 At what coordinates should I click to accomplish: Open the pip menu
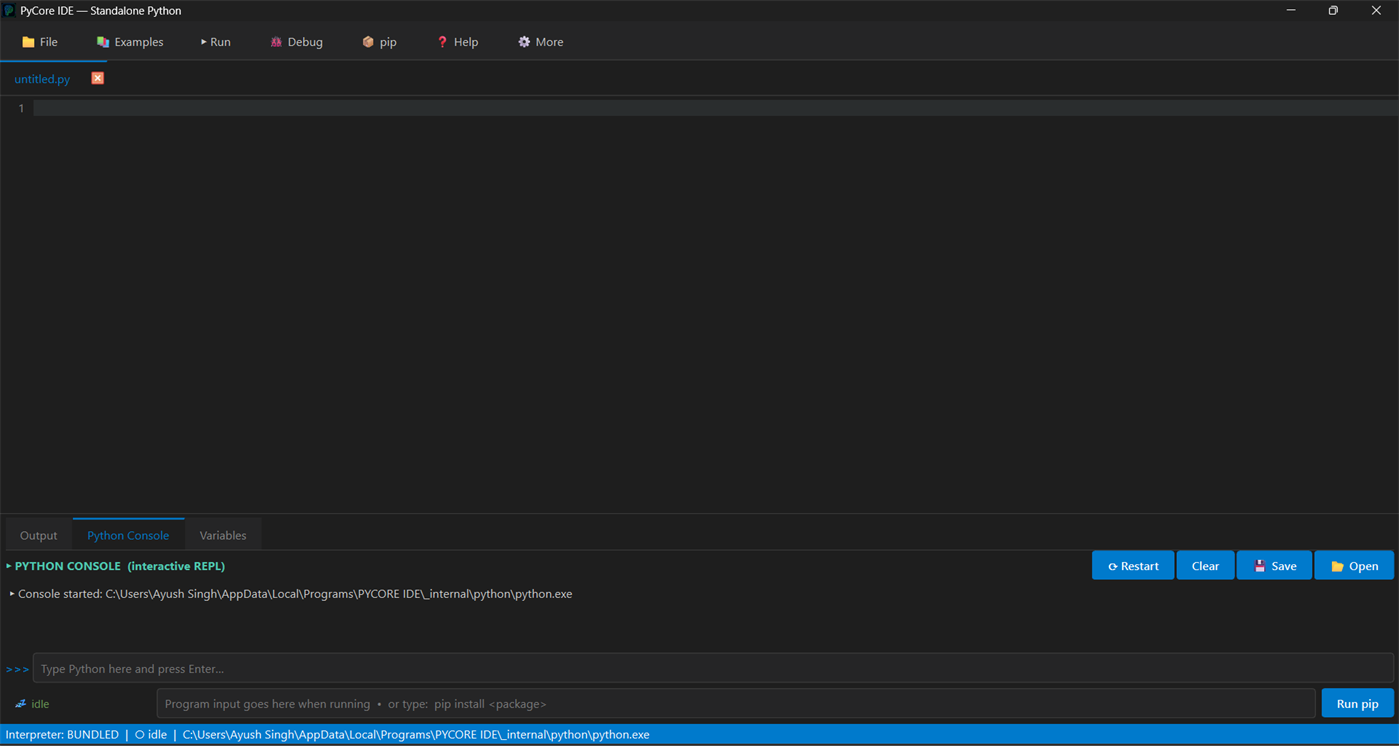pos(380,42)
